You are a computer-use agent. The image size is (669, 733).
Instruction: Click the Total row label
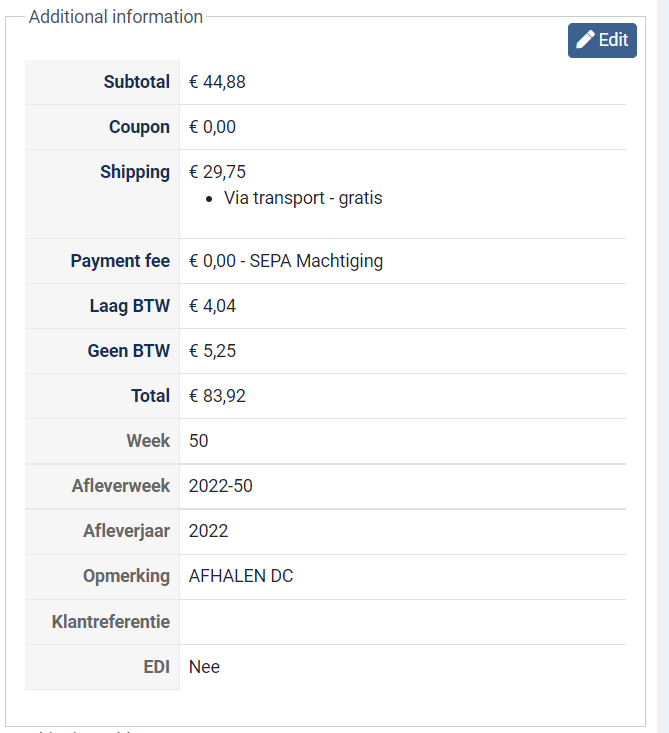(150, 396)
